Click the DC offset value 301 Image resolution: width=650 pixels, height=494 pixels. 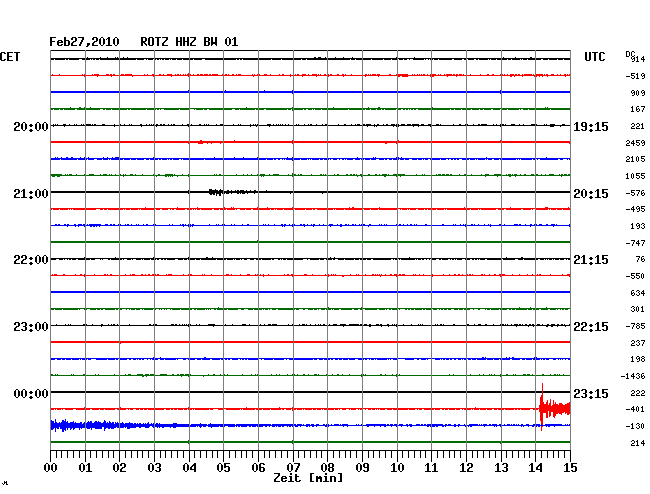[638, 309]
